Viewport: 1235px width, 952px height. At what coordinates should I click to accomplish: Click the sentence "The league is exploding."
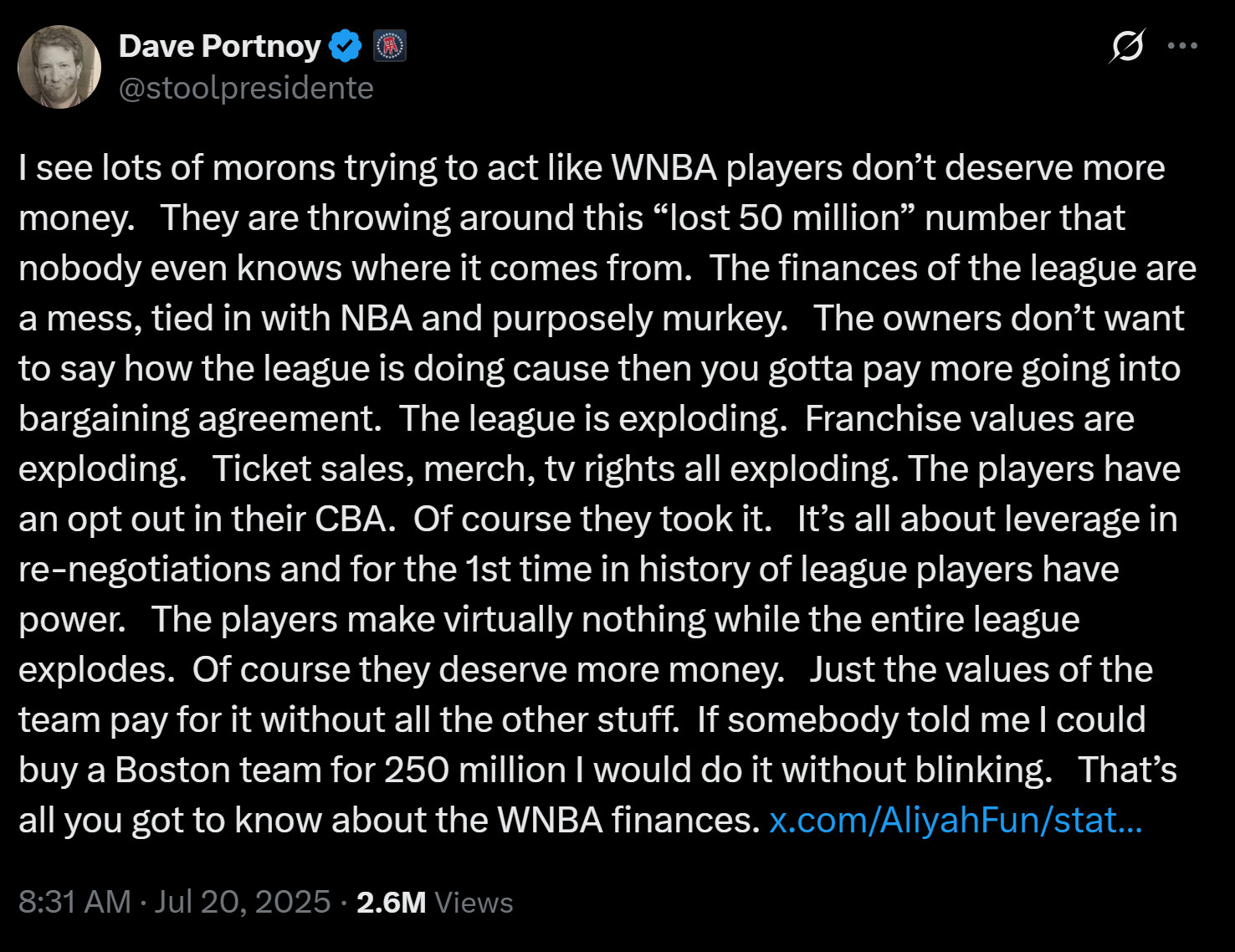592,419
